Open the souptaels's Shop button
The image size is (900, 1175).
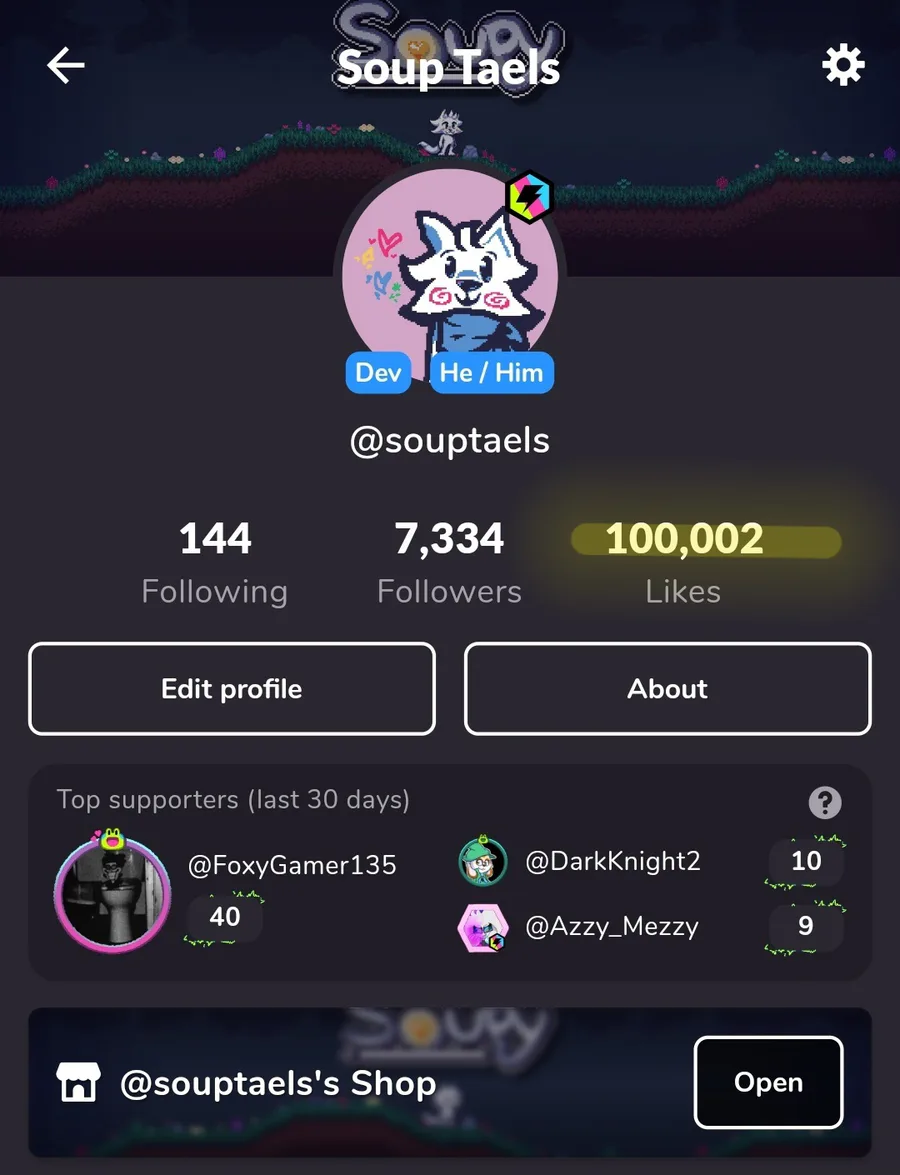click(768, 1082)
